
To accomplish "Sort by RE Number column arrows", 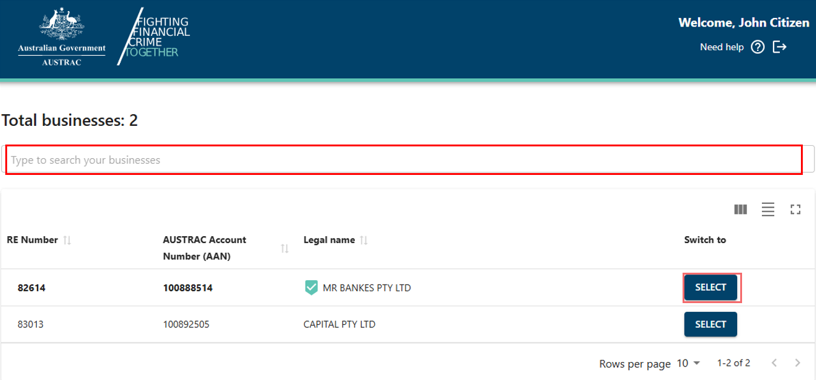I will click(x=67, y=240).
